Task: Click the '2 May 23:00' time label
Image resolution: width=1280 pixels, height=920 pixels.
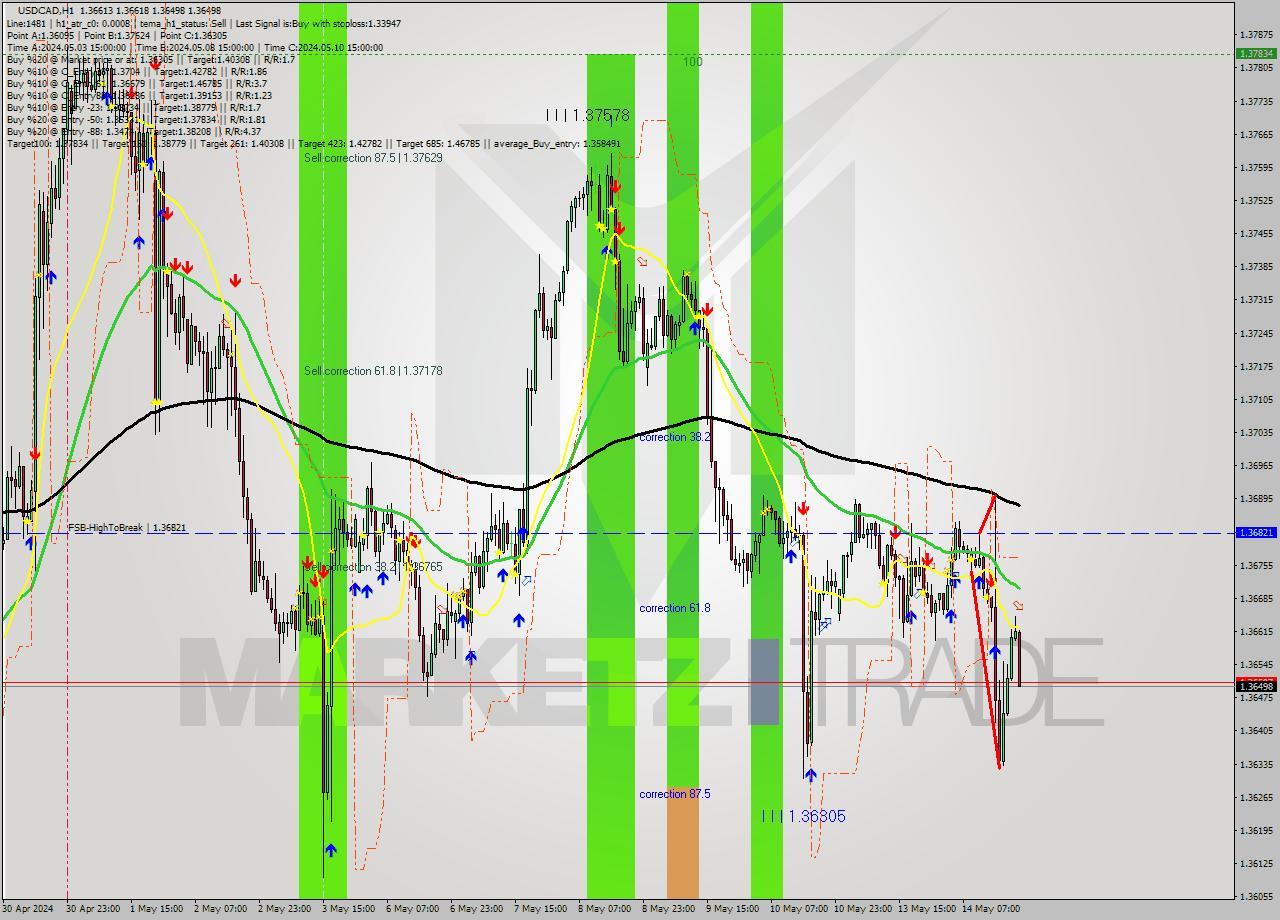Action: tap(285, 909)
